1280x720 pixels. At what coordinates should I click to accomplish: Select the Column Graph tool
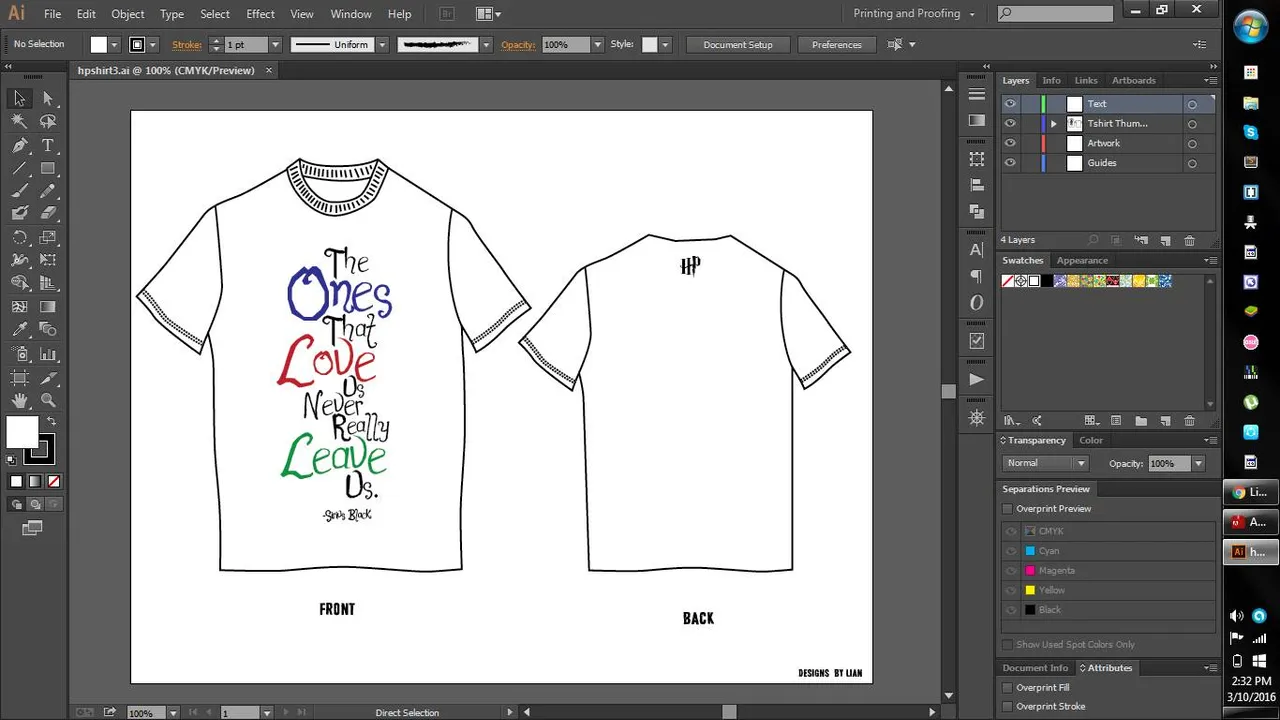(47, 354)
